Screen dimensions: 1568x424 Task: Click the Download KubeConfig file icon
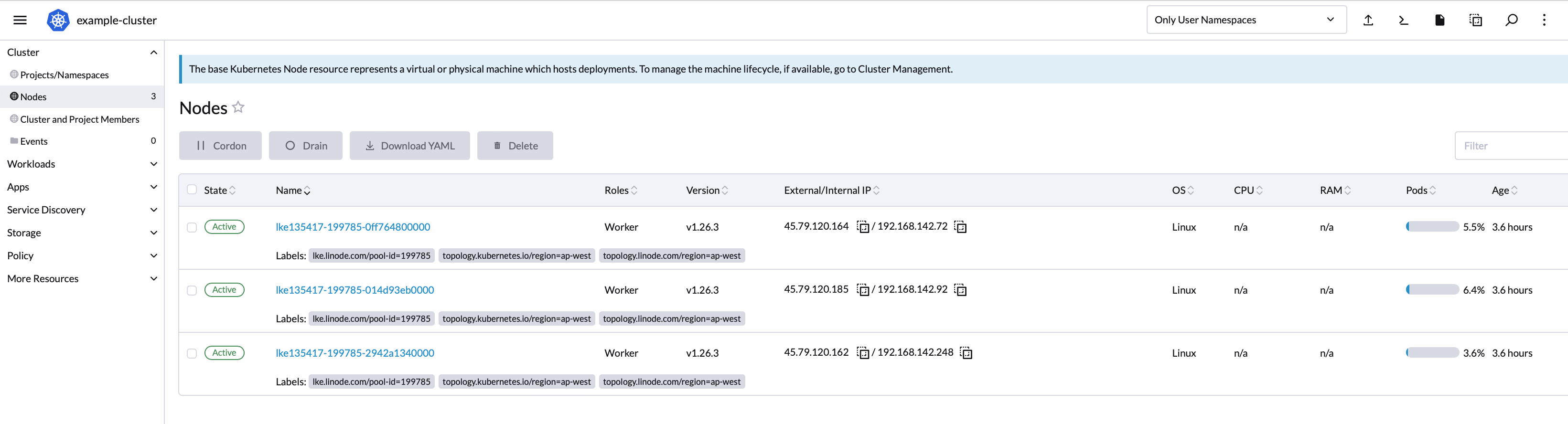tap(1439, 20)
